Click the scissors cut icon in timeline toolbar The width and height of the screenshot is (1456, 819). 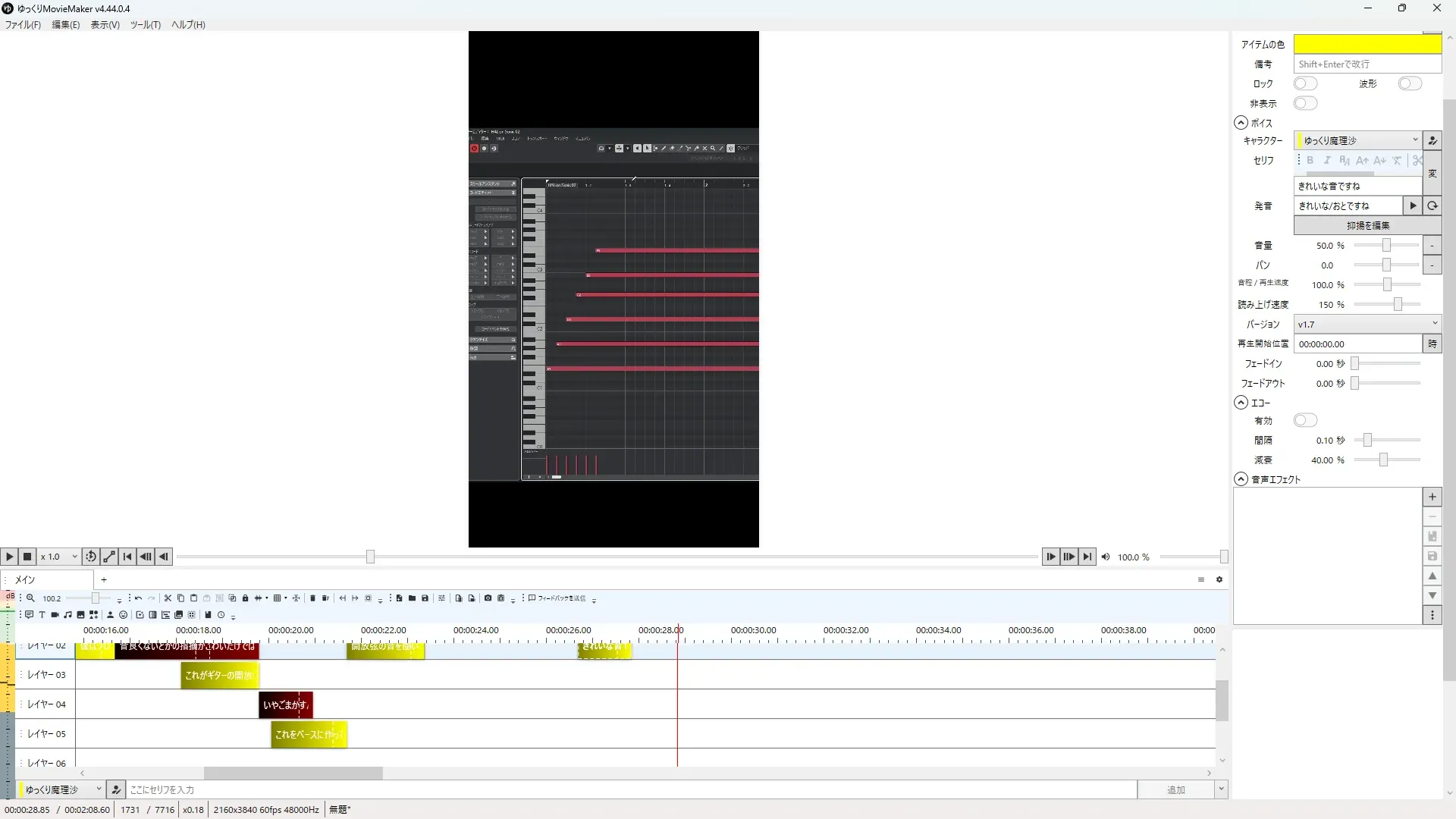[x=168, y=598]
